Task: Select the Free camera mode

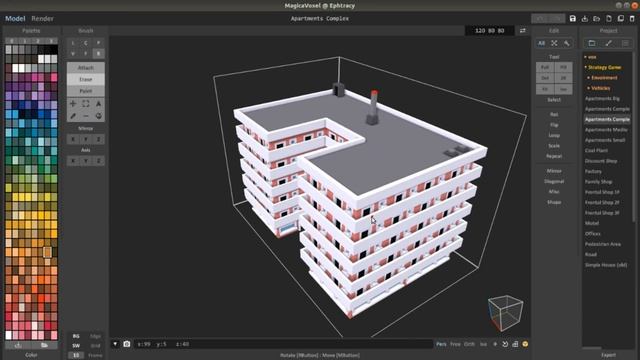Action: (455, 344)
